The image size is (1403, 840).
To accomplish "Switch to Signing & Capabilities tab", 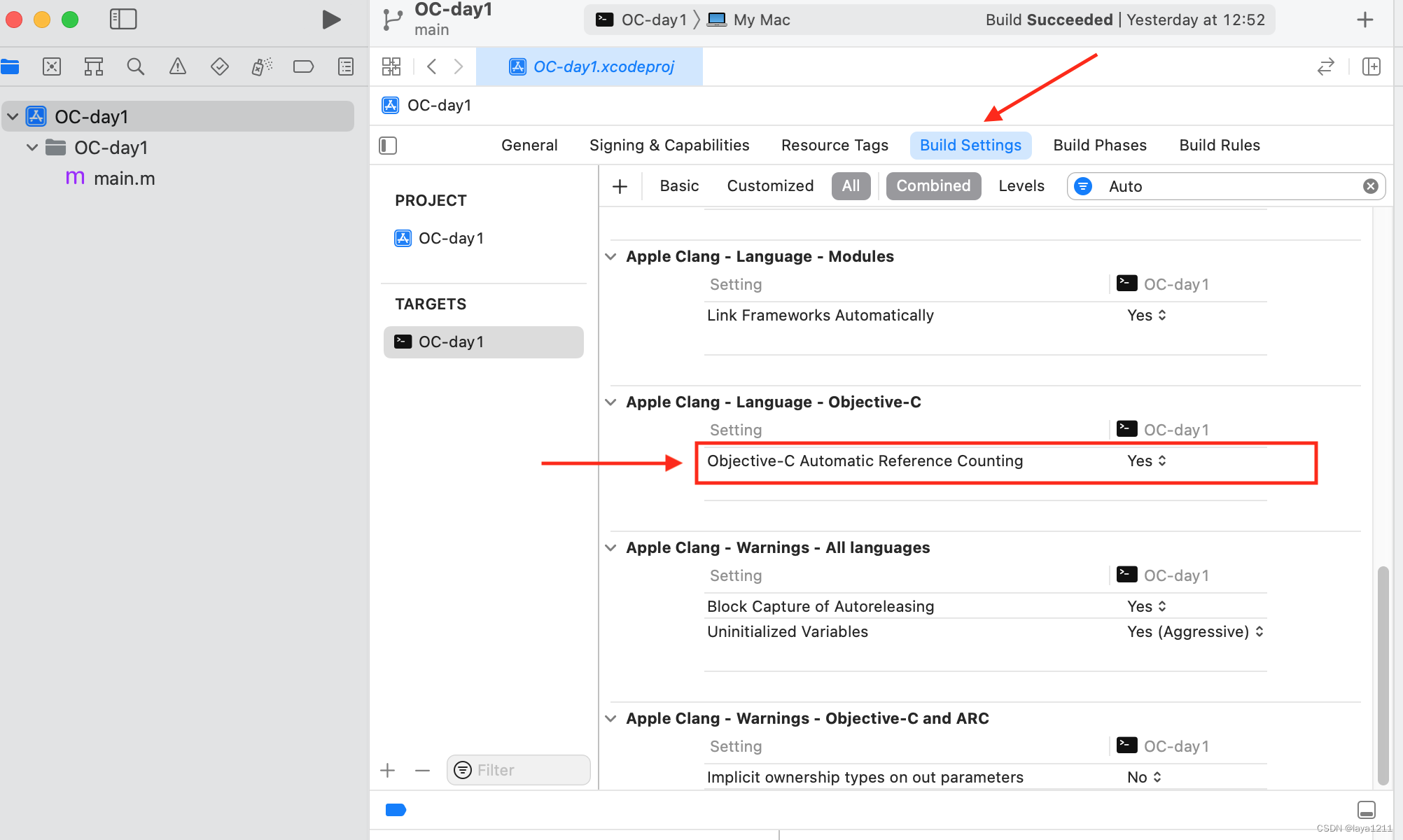I will (x=669, y=146).
